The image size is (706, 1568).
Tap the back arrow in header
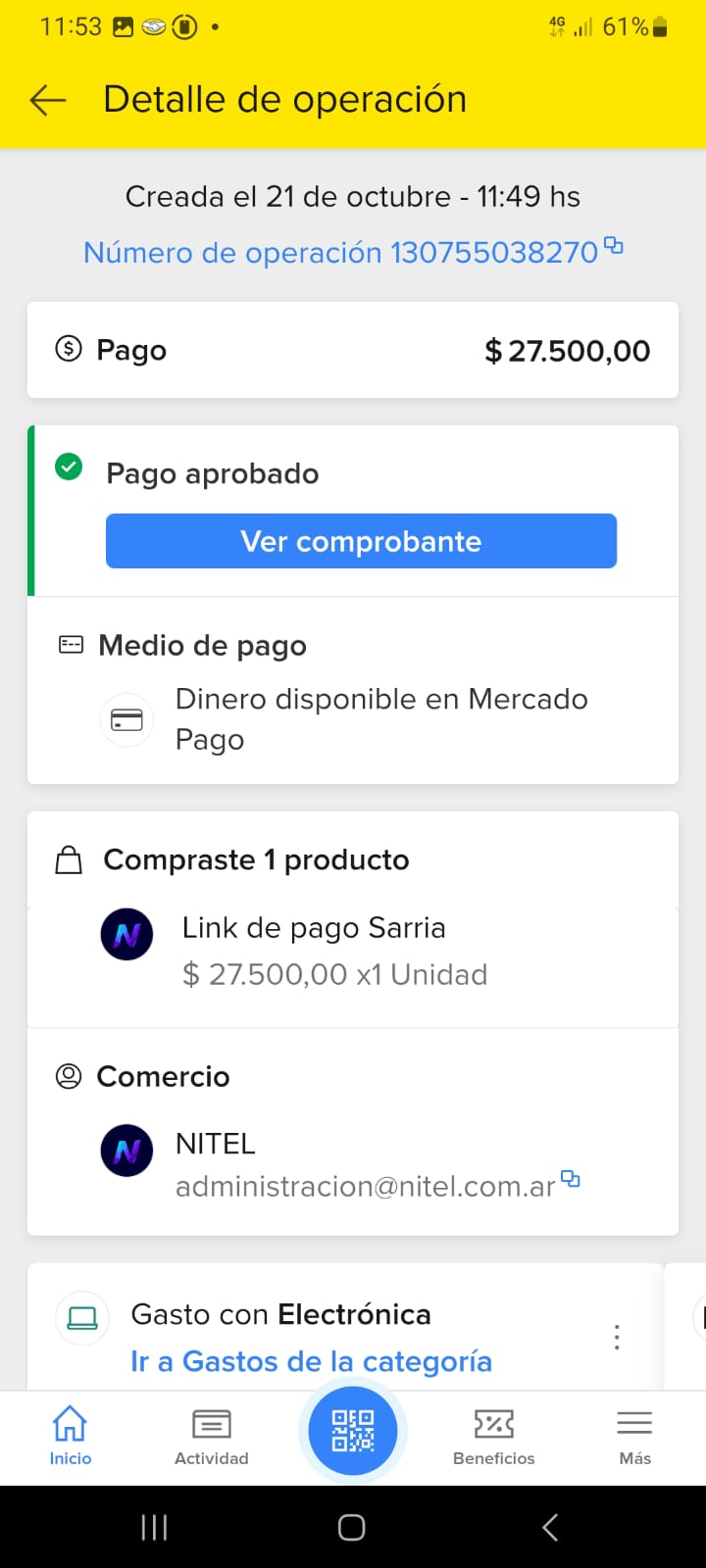(47, 100)
